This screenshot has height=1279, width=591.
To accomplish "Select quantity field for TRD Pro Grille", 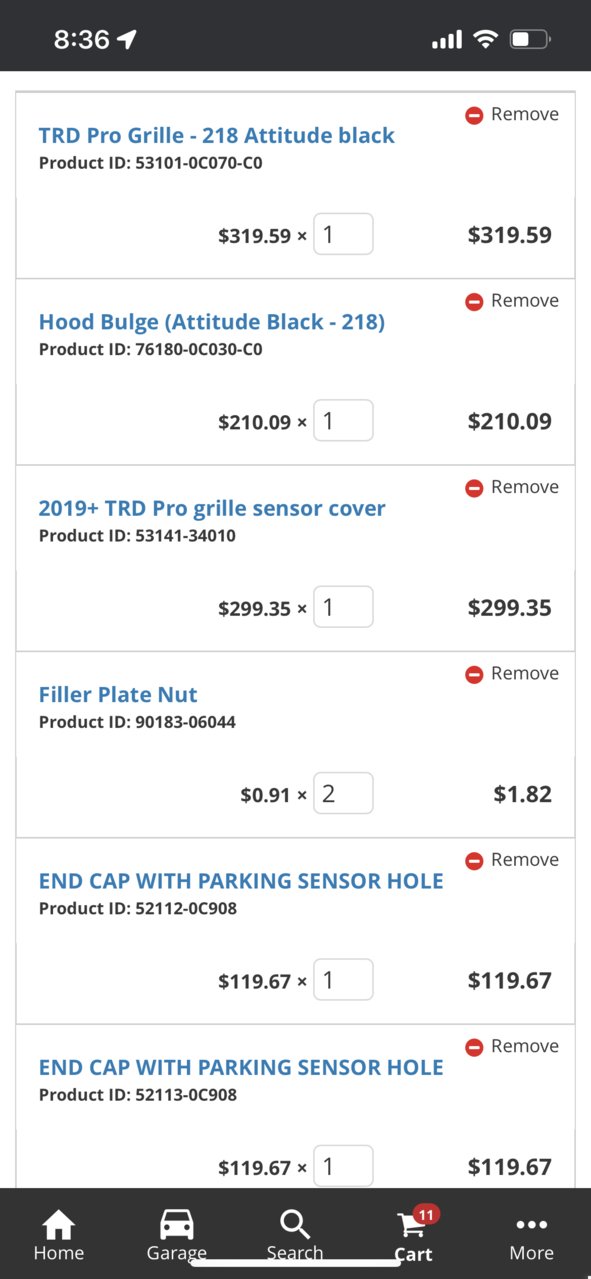I will [x=343, y=234].
